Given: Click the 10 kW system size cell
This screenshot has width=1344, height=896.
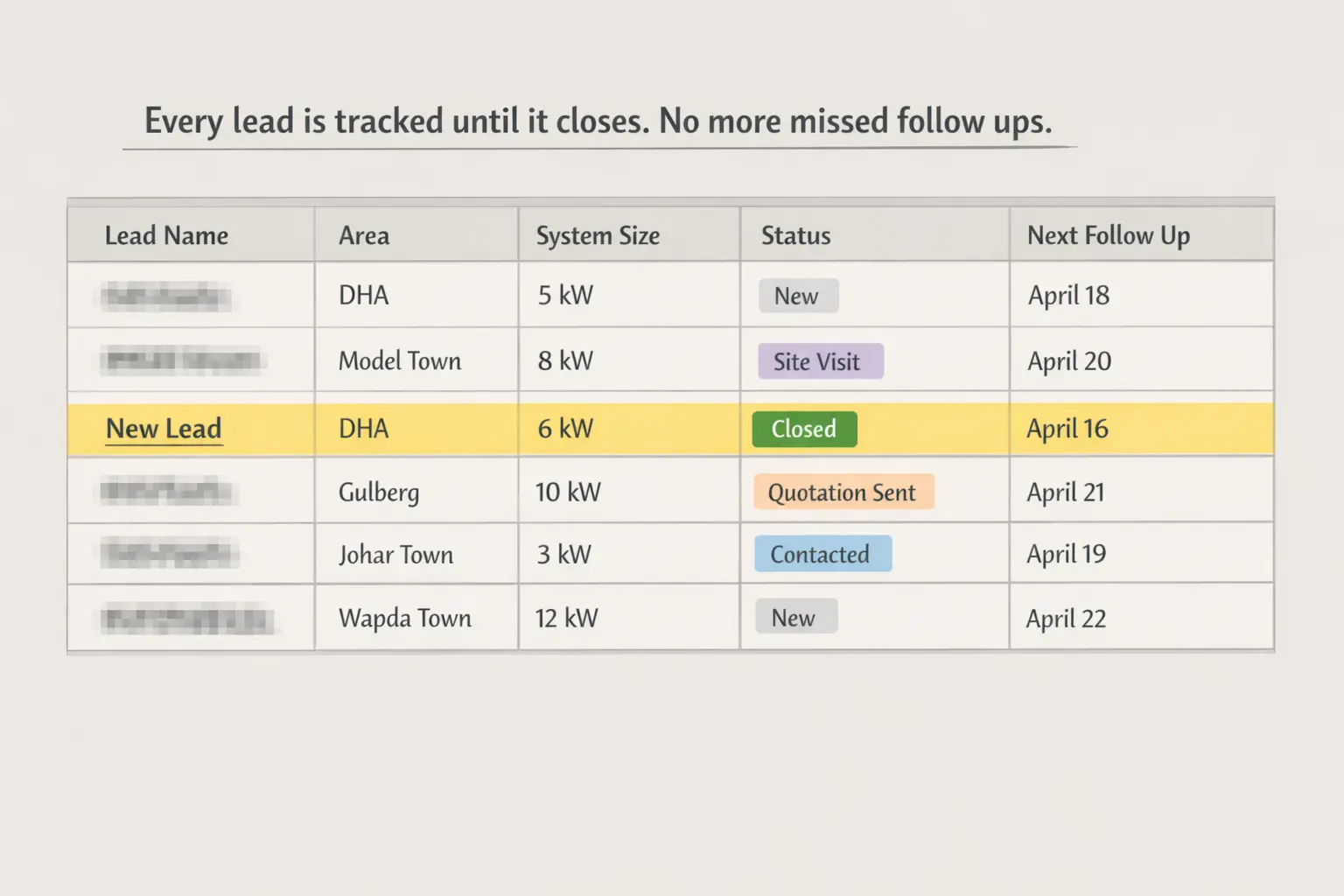Looking at the screenshot, I should point(568,493).
